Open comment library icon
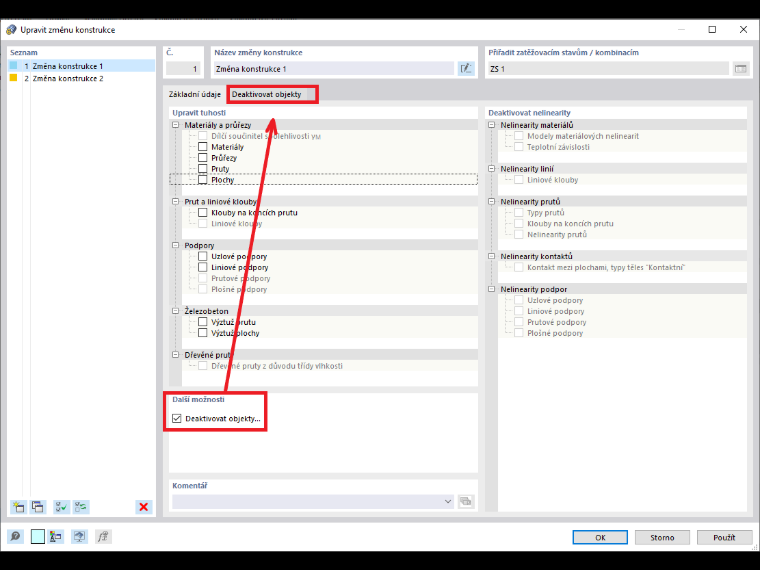The width and height of the screenshot is (760, 570). click(x=466, y=501)
